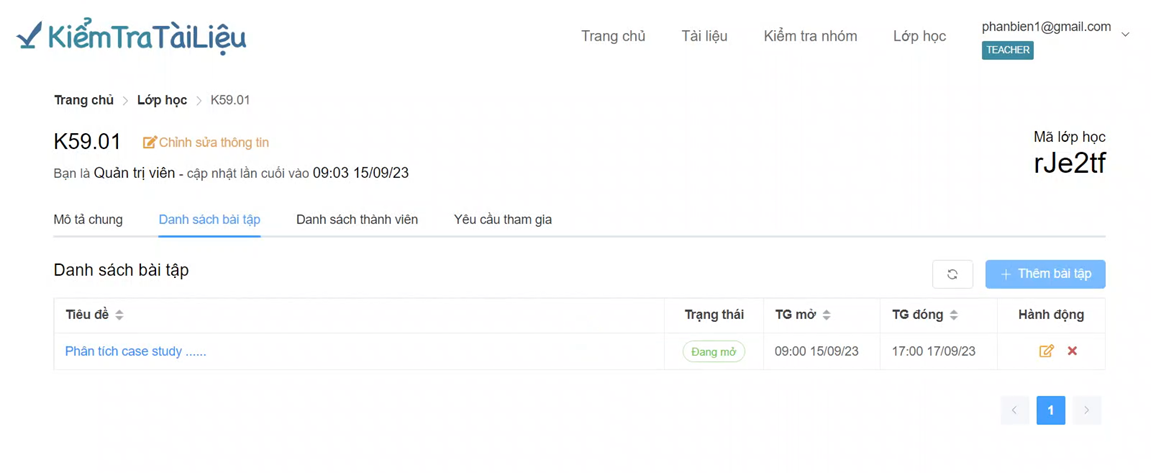Switch to the Mô tả chung tab
Image resolution: width=1151 pixels, height=473 pixels.
pos(88,220)
